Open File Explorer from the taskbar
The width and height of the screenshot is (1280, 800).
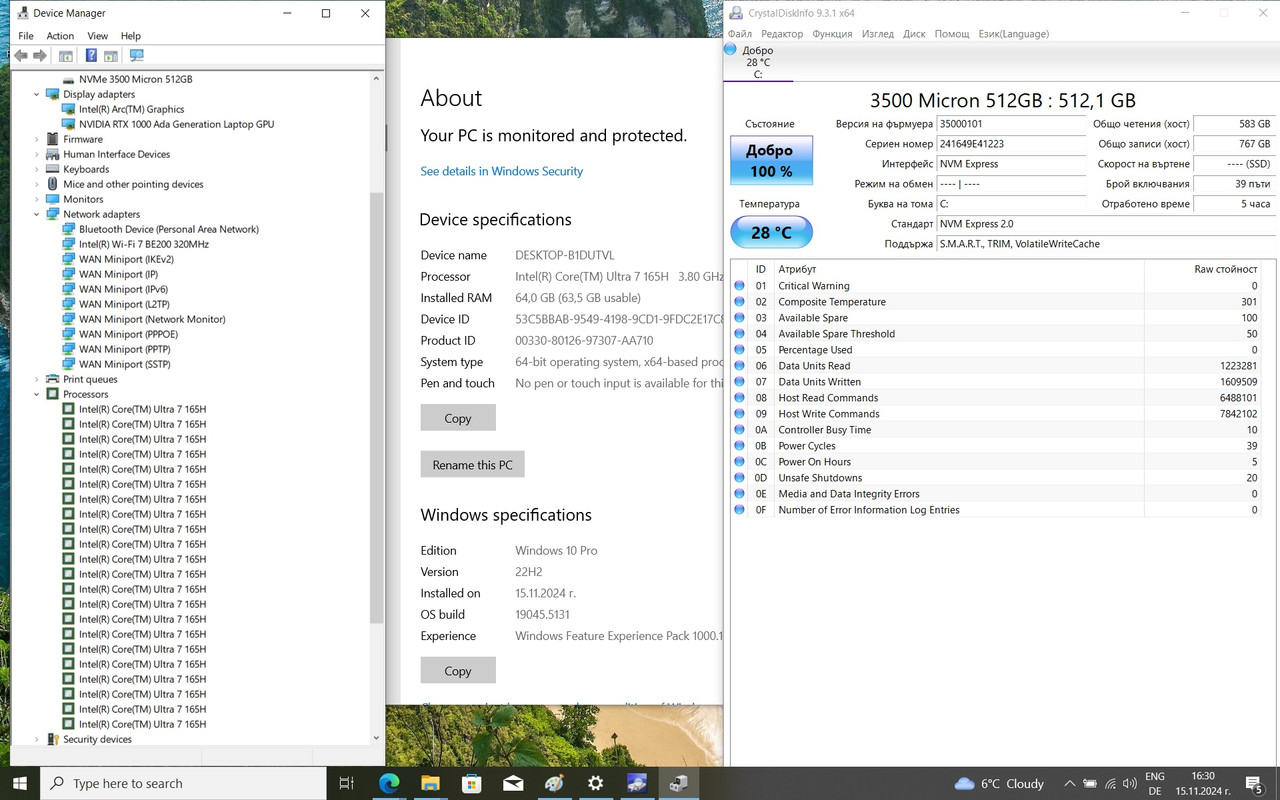tap(430, 783)
